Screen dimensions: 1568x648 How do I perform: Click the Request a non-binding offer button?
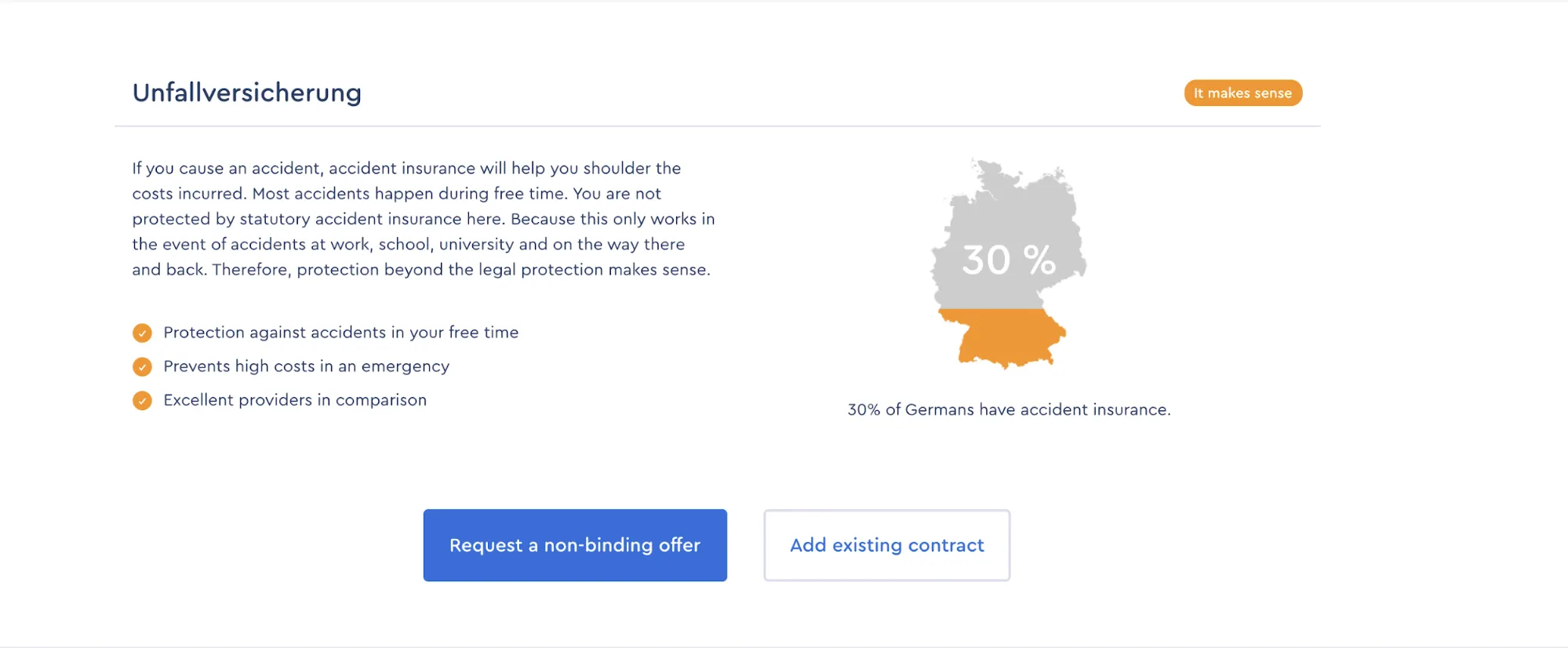pyautogui.click(x=575, y=545)
